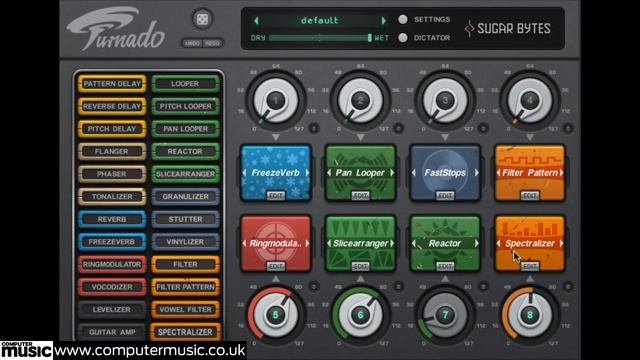
Task: Open Edit on FreezeVerb slot
Action: point(276,196)
